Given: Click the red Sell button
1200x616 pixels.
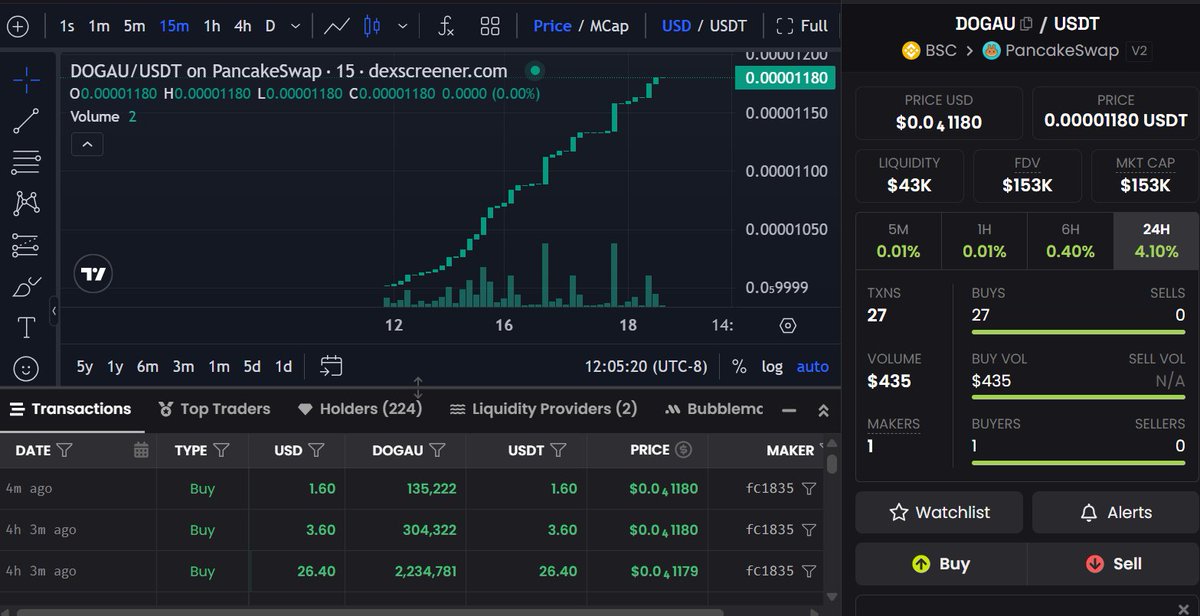Looking at the screenshot, I should tap(1113, 564).
